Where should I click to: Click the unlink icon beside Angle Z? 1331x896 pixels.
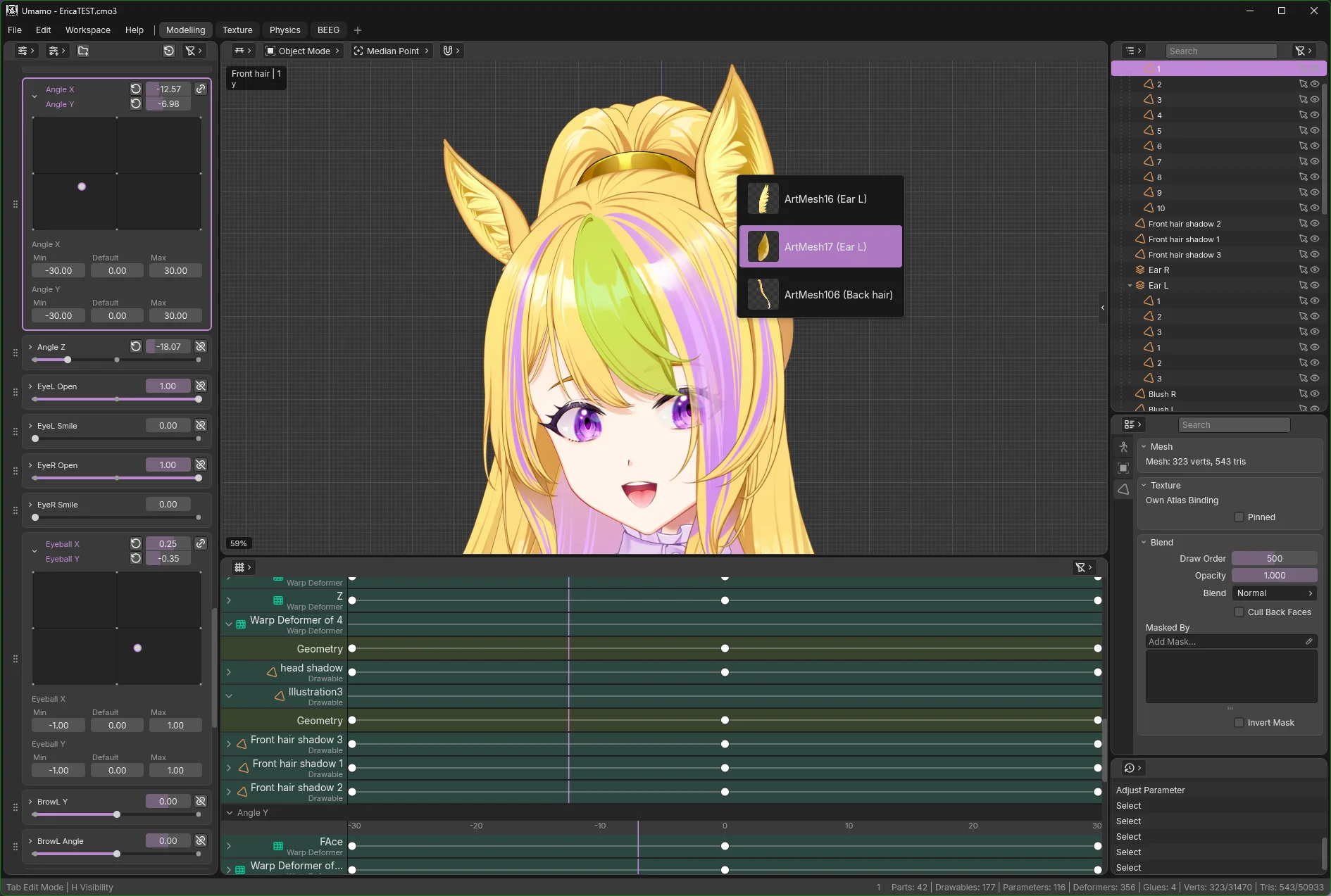click(201, 346)
